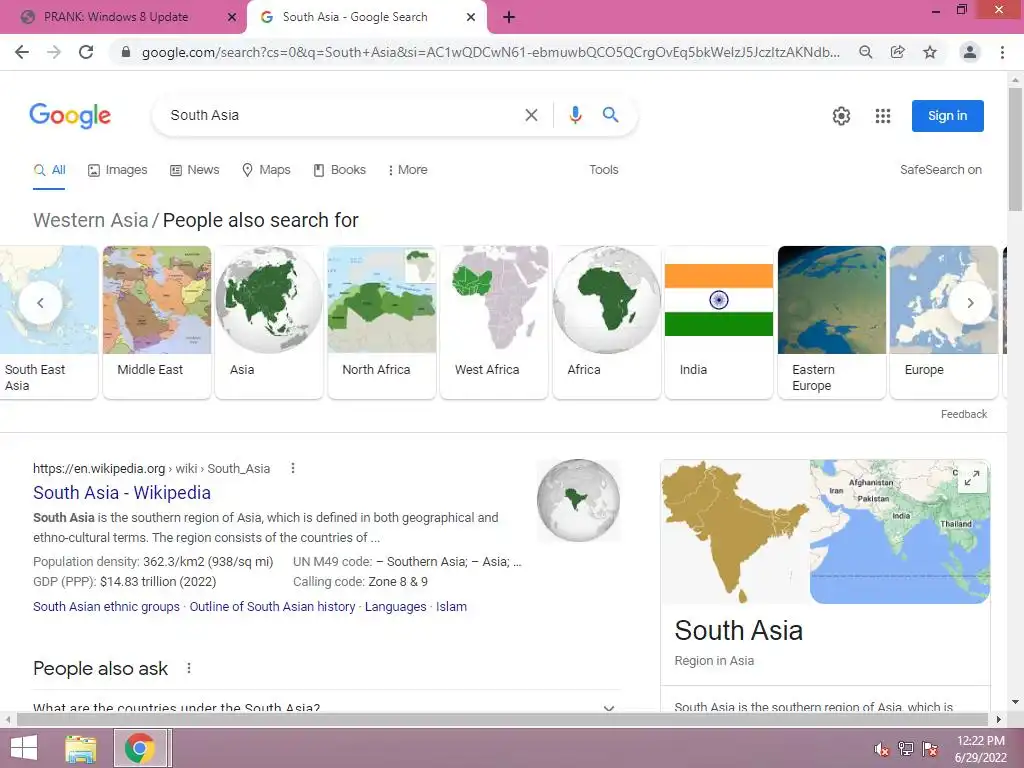Select the Middle East card
Image resolution: width=1024 pixels, height=768 pixels.
[x=157, y=322]
